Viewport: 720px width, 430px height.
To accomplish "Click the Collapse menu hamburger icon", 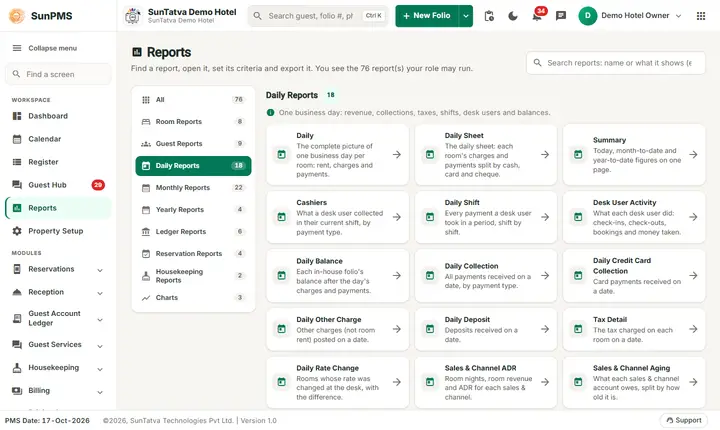I will pos(17,48).
